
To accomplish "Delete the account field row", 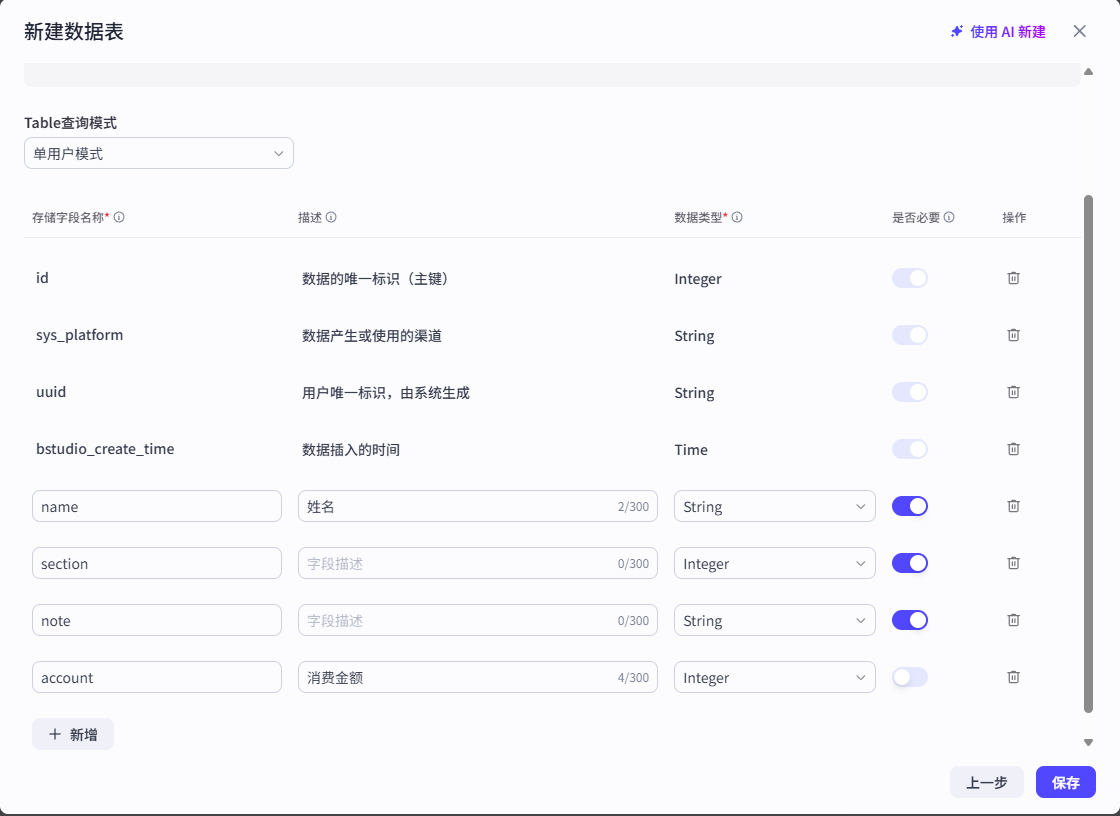I will 1013,677.
